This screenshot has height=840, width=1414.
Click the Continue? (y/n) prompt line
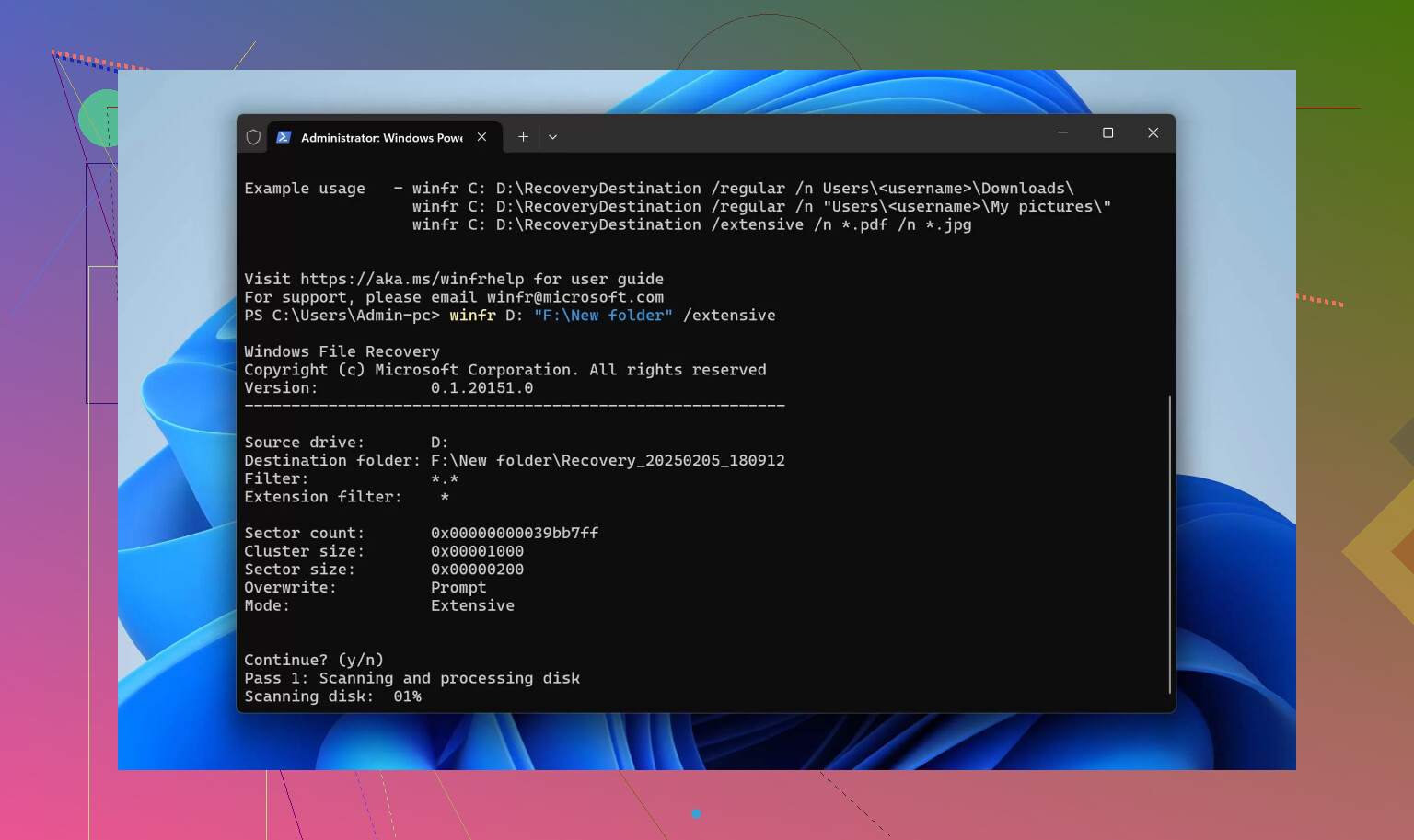313,660
